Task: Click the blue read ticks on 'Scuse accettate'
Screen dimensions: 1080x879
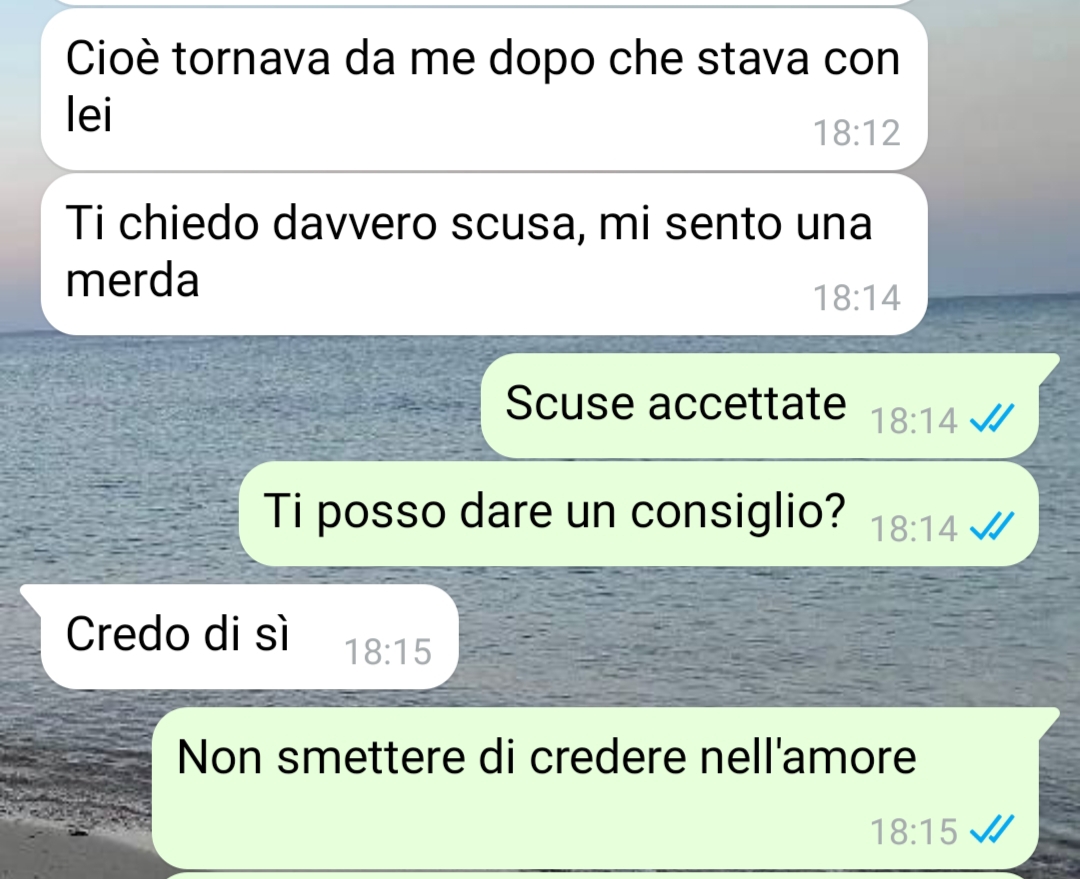Action: click(992, 418)
